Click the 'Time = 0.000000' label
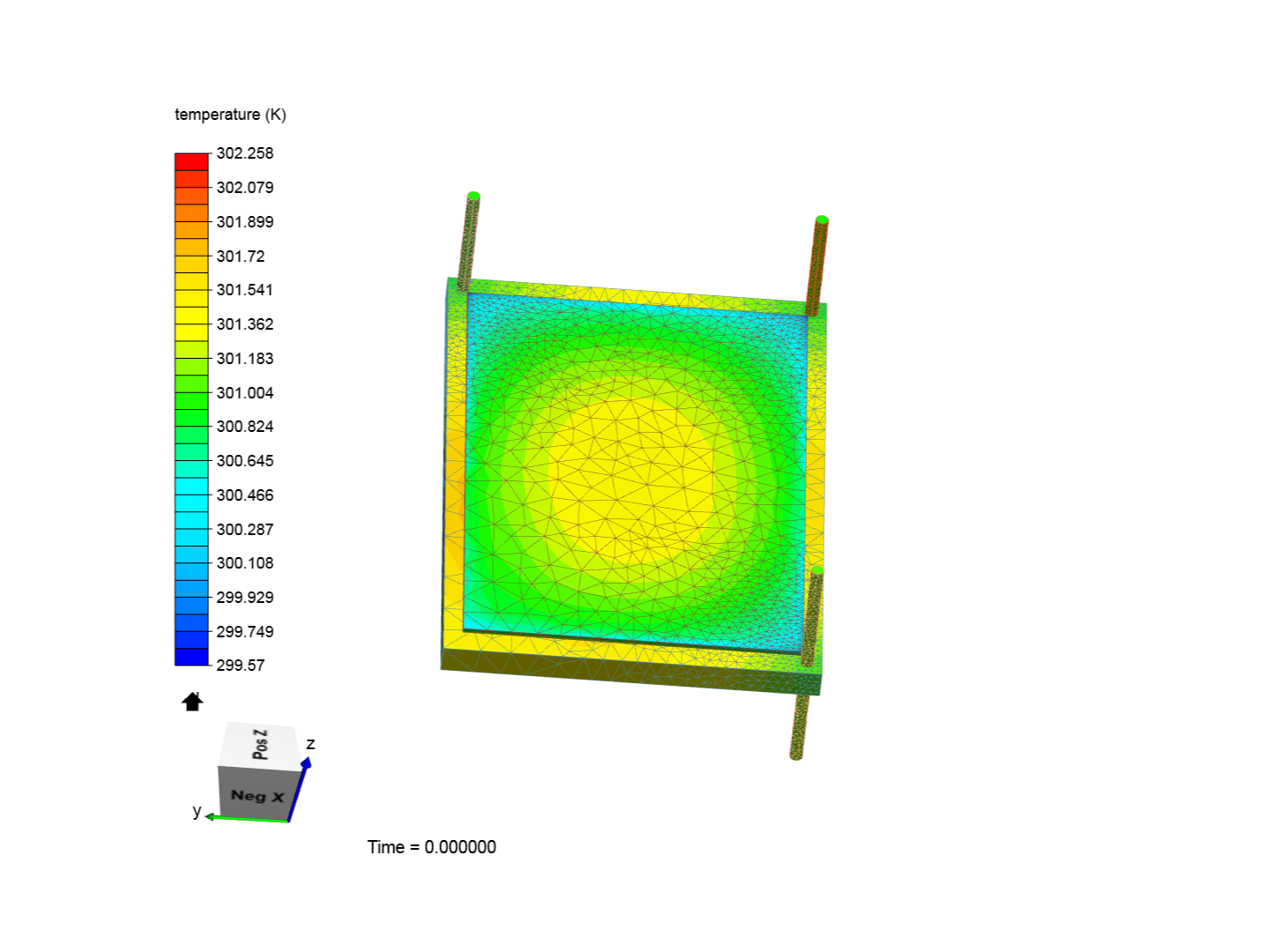This screenshot has height=952, width=1270. 431,847
